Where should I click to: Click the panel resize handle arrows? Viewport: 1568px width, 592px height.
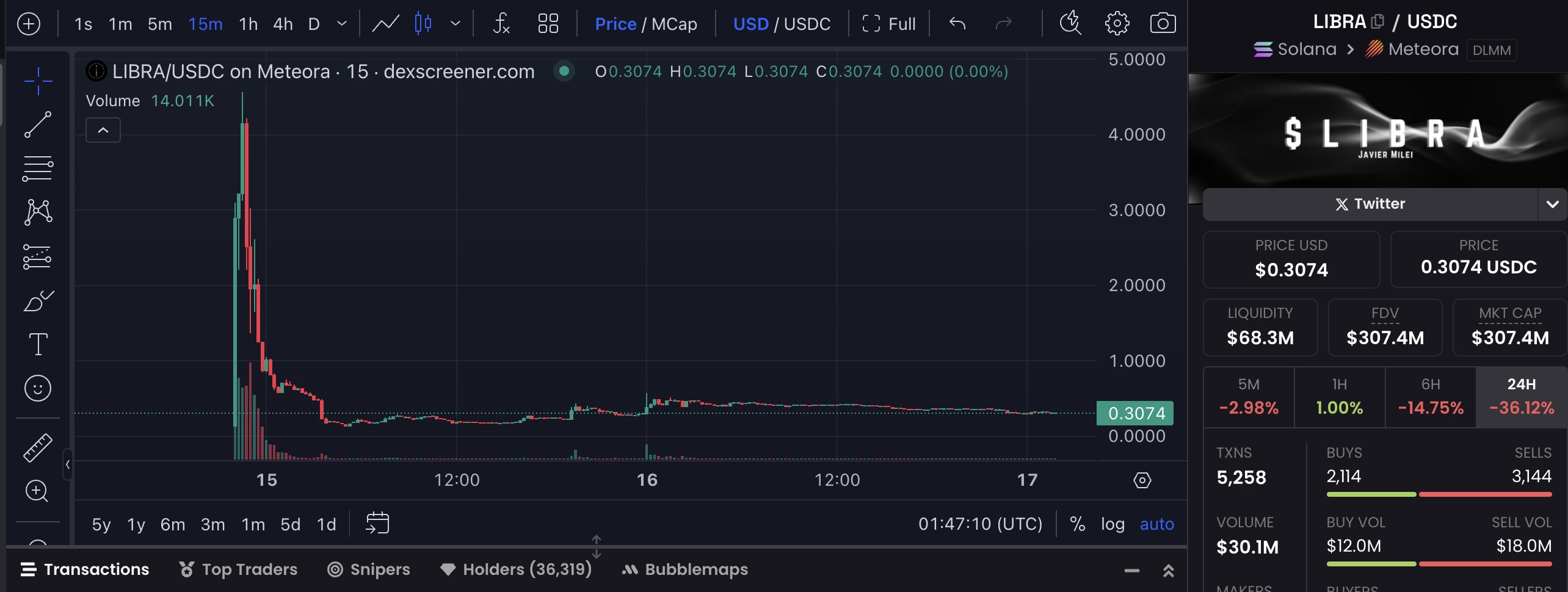[597, 547]
